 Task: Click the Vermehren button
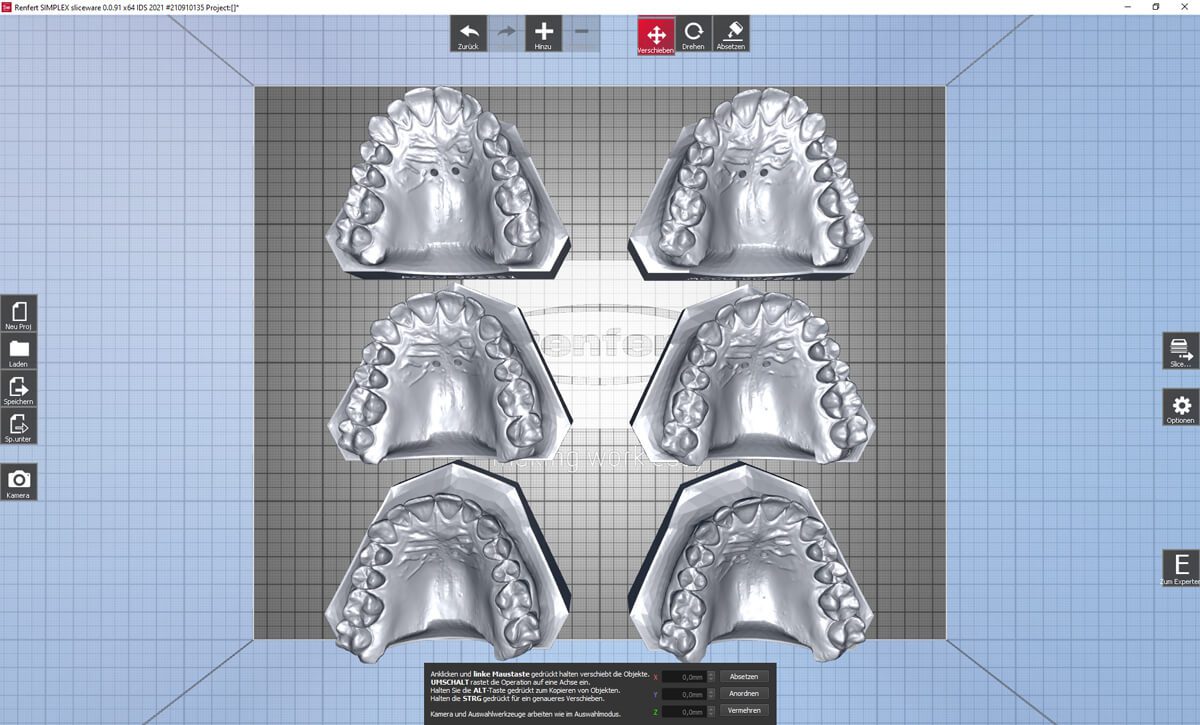[x=744, y=711]
